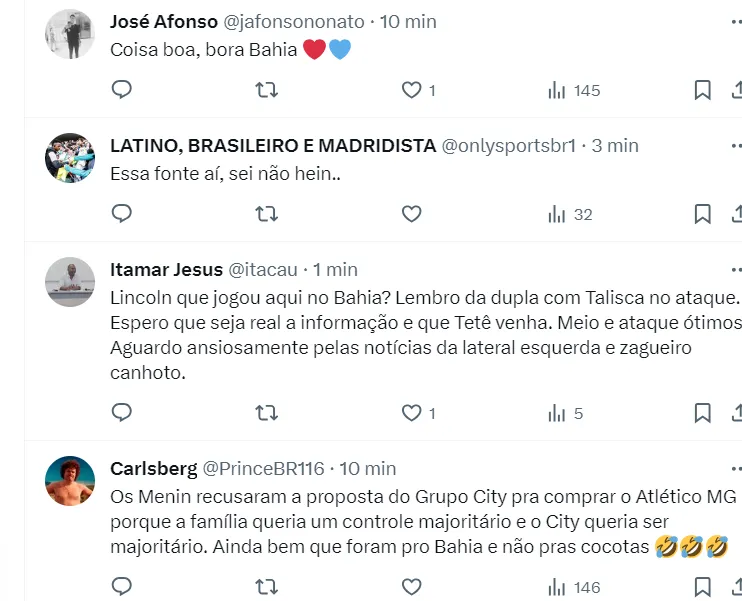Like José Afonso's tweet

[411, 90]
